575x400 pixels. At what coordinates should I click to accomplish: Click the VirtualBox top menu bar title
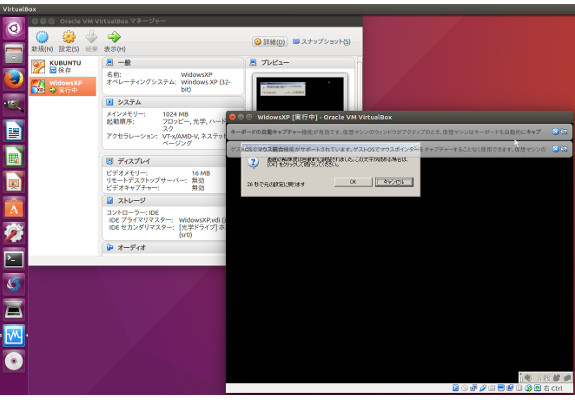click(19, 9)
